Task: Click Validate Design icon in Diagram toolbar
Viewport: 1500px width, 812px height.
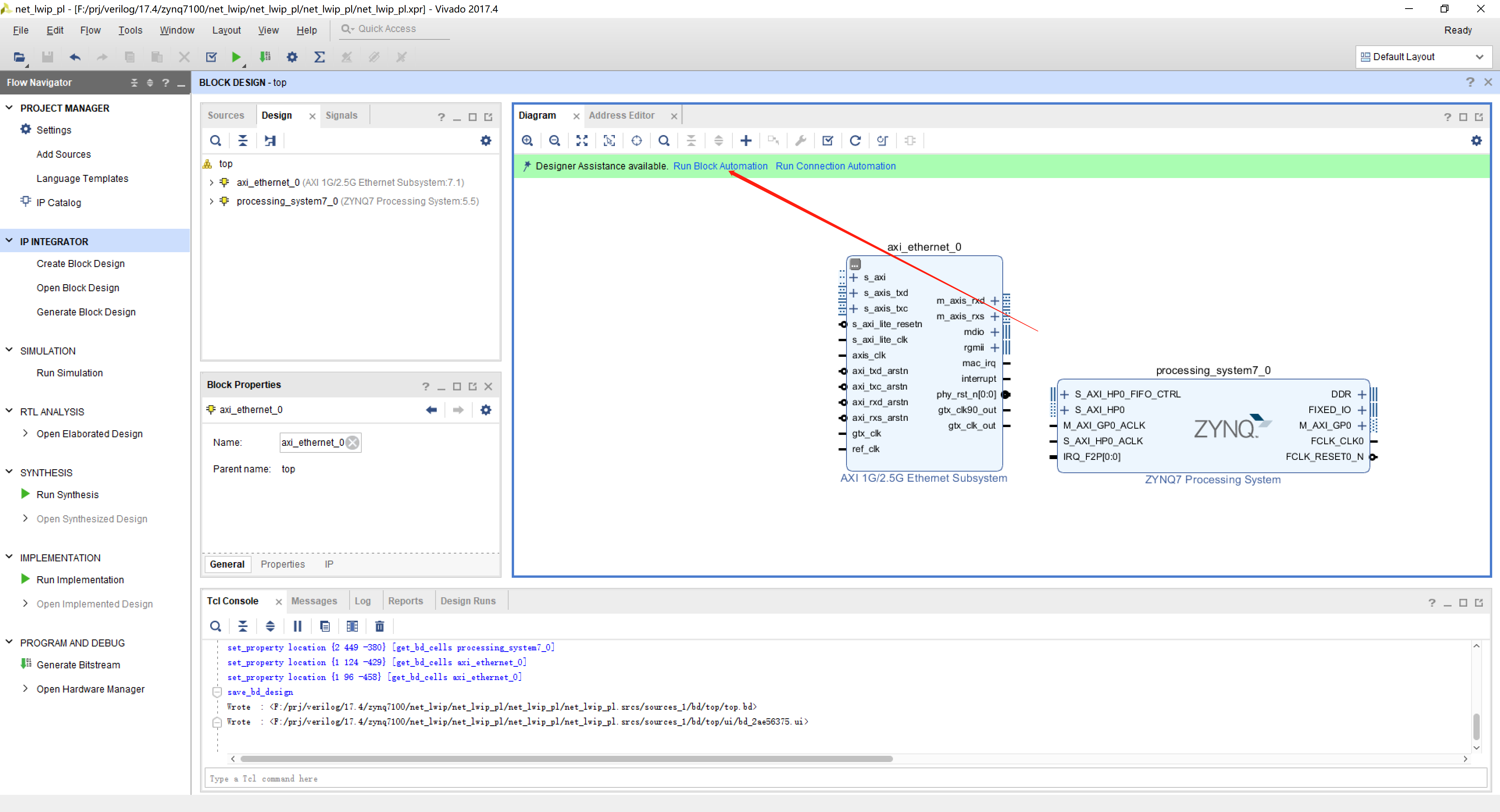Action: pyautogui.click(x=828, y=140)
